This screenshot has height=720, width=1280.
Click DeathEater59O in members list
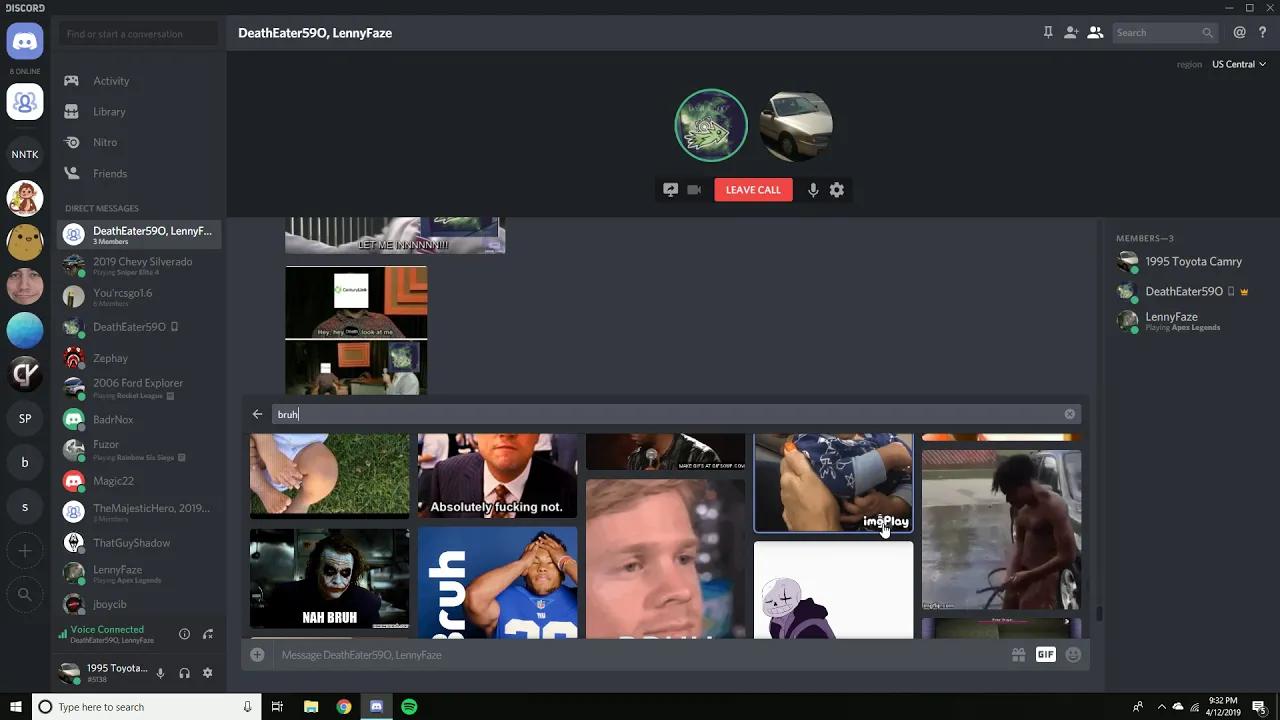(x=1188, y=292)
